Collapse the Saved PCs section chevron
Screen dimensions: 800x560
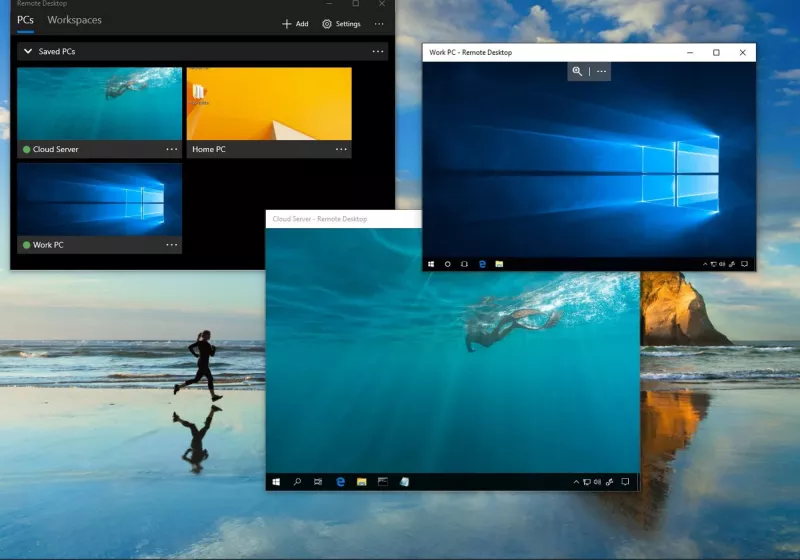pos(28,52)
